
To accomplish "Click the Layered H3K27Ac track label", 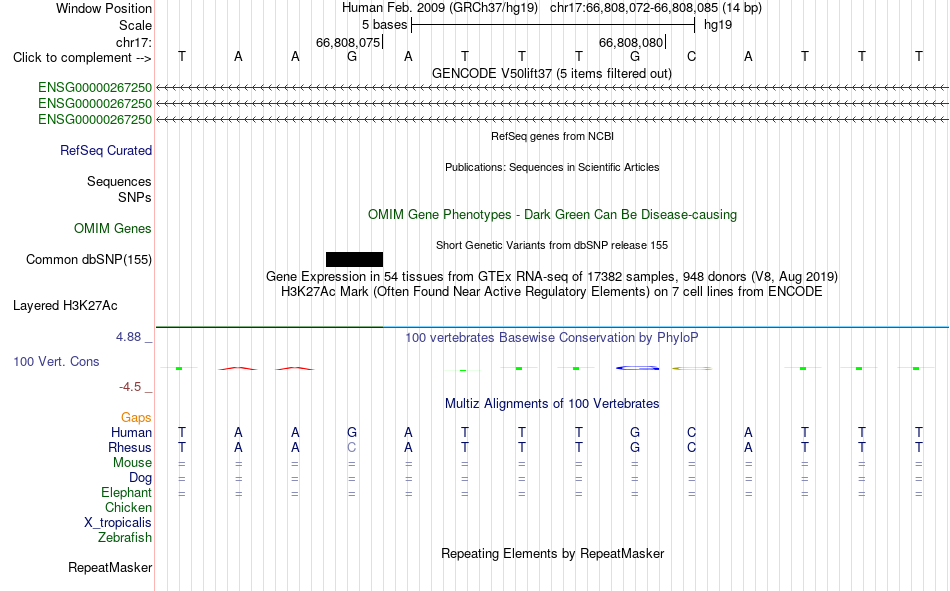I will (65, 306).
